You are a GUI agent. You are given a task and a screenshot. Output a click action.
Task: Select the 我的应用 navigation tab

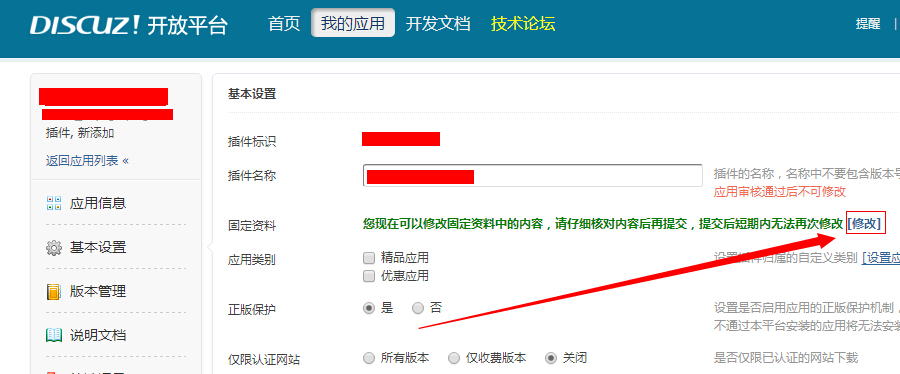[353, 23]
